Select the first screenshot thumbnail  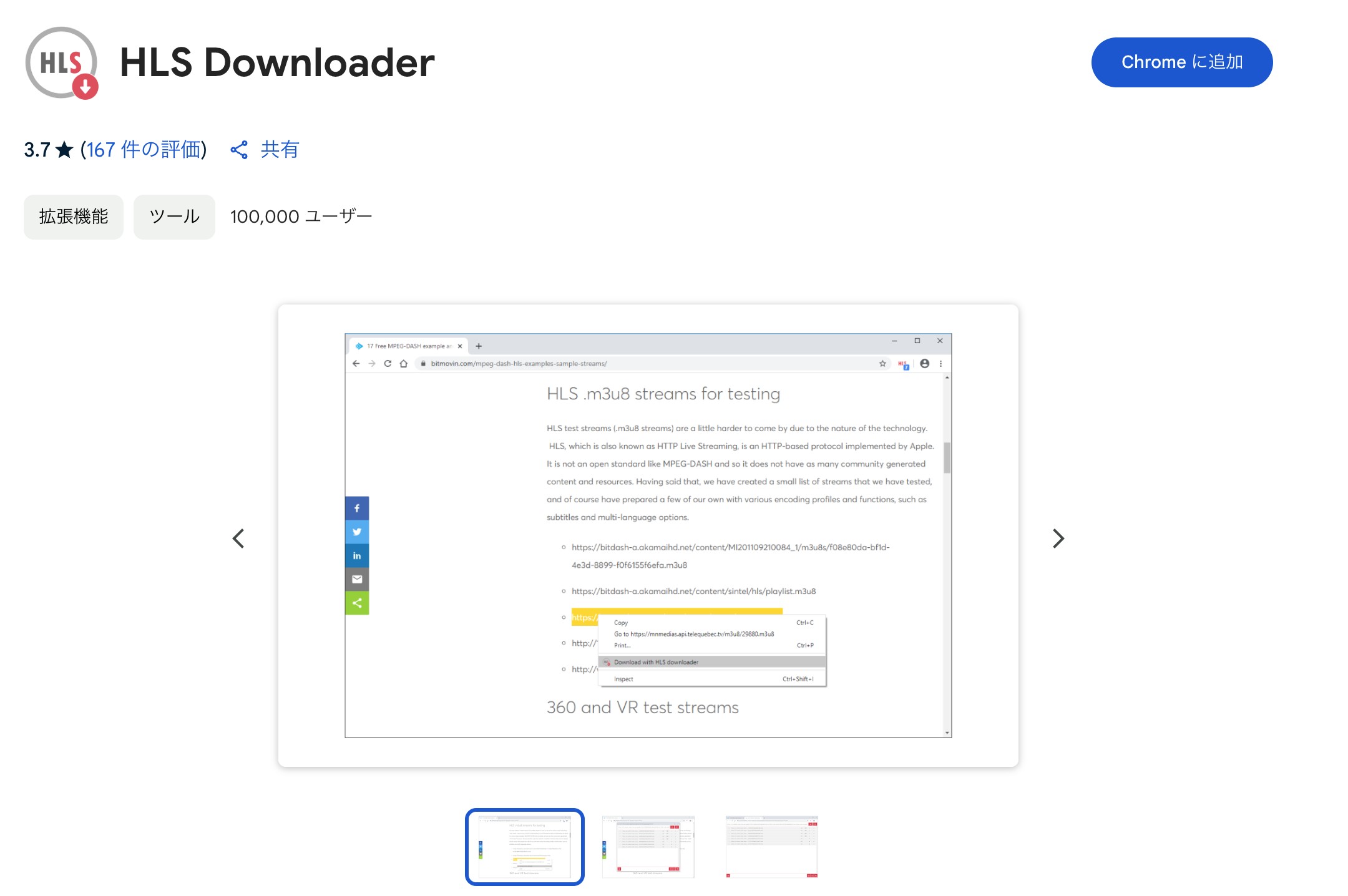[x=524, y=847]
